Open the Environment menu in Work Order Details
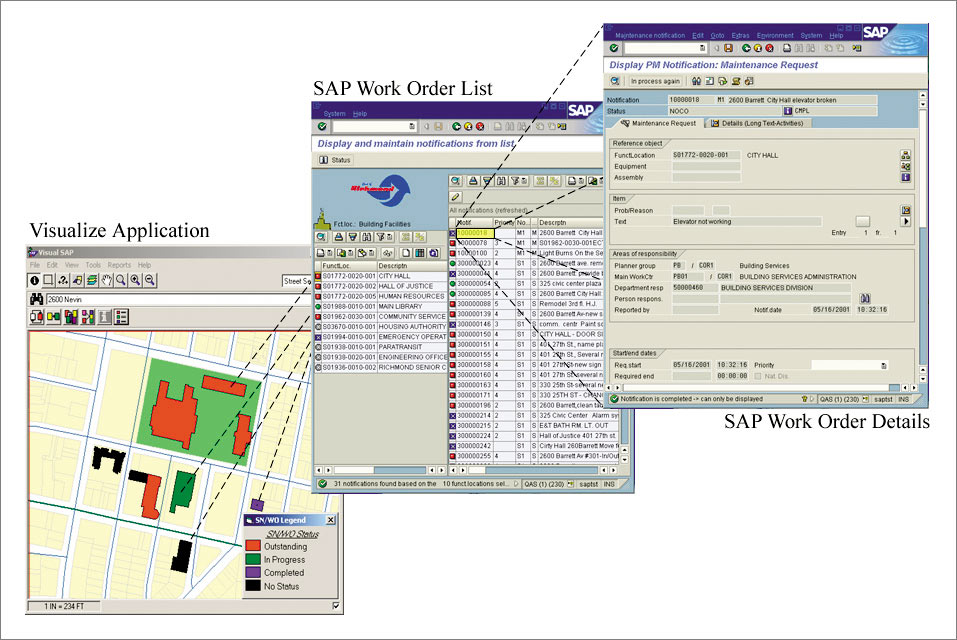Image resolution: width=957 pixels, height=640 pixels. click(775, 35)
